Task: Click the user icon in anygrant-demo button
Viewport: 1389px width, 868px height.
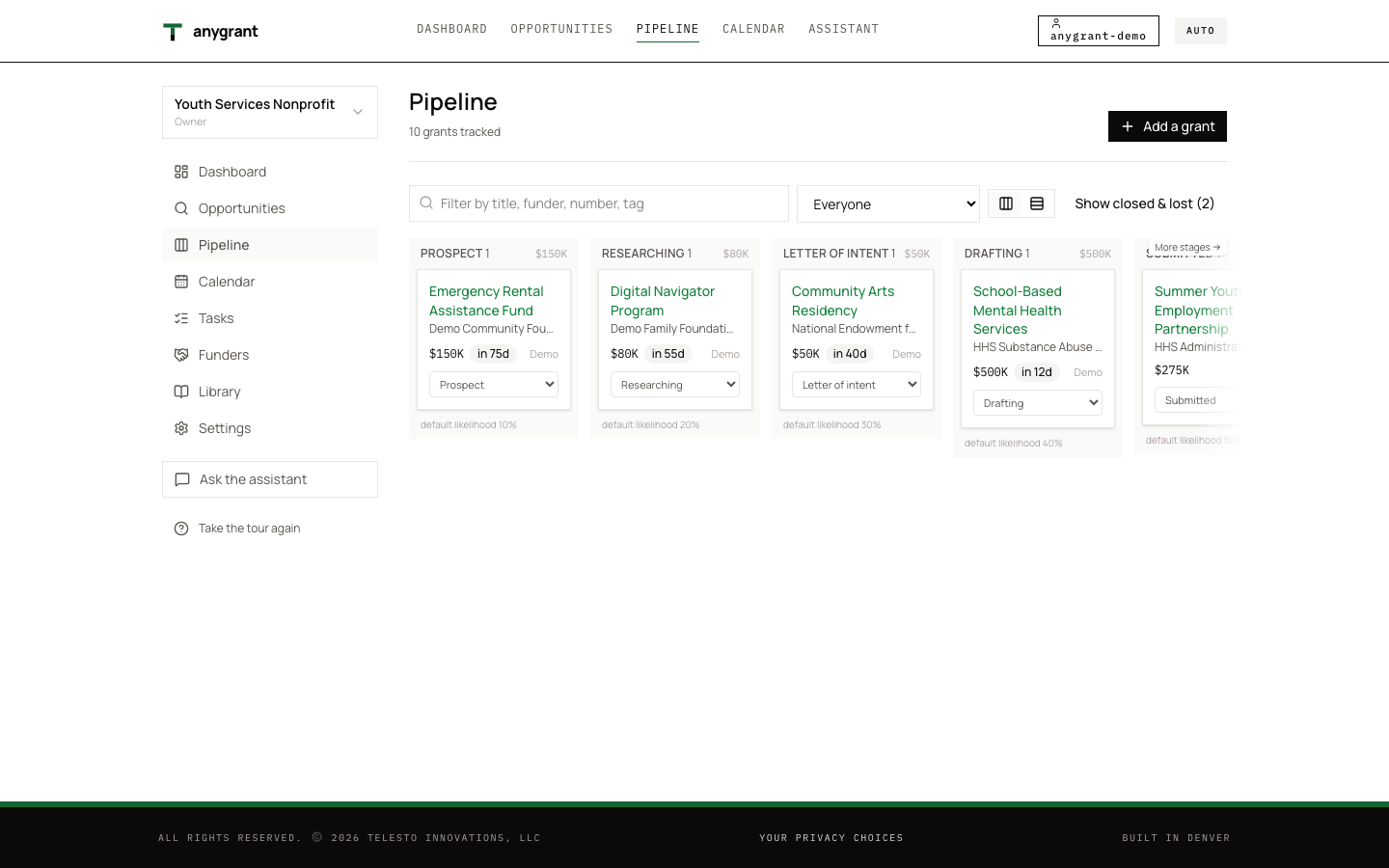Action: 1056,23
